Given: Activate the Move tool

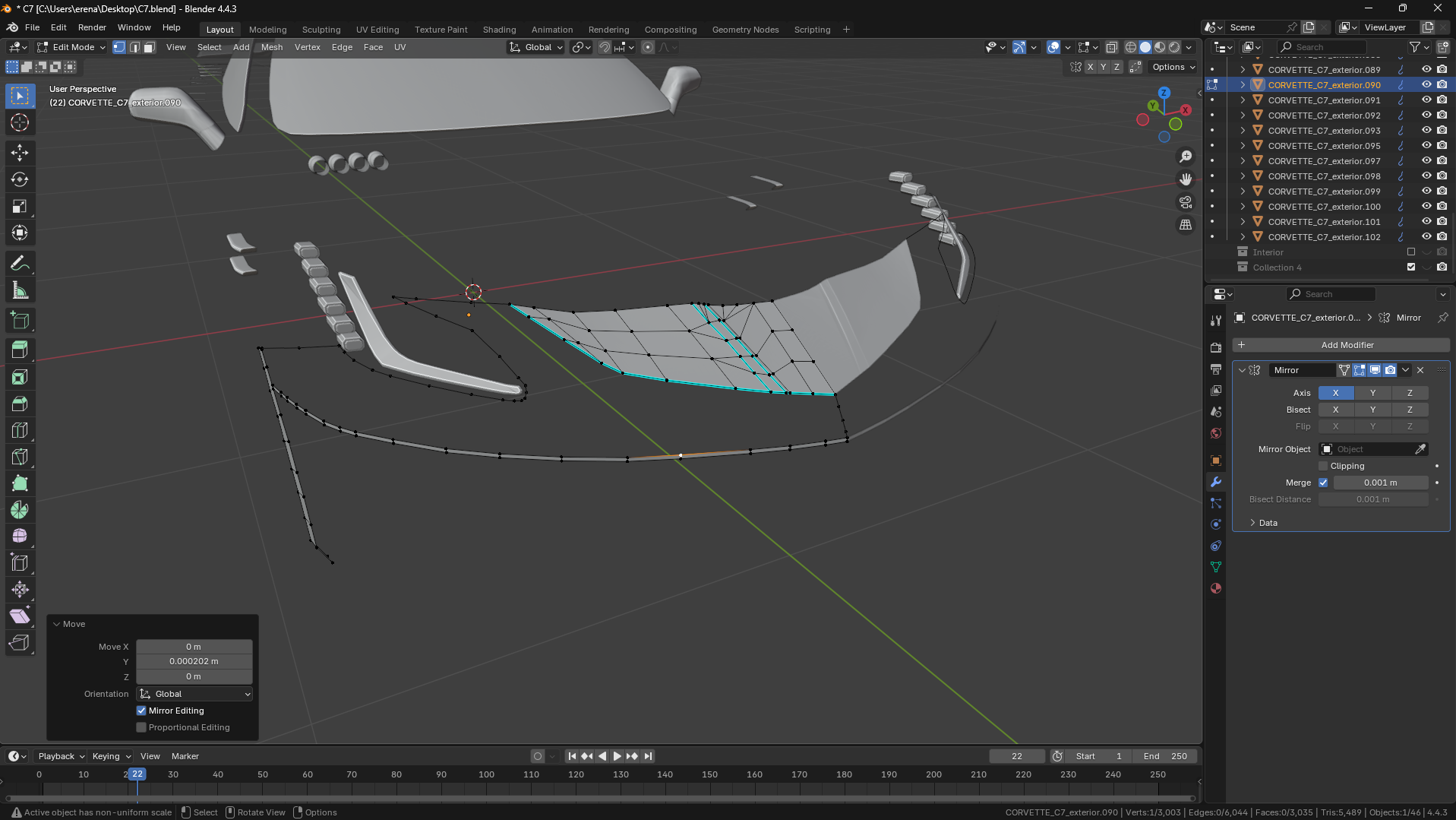Looking at the screenshot, I should 20,153.
